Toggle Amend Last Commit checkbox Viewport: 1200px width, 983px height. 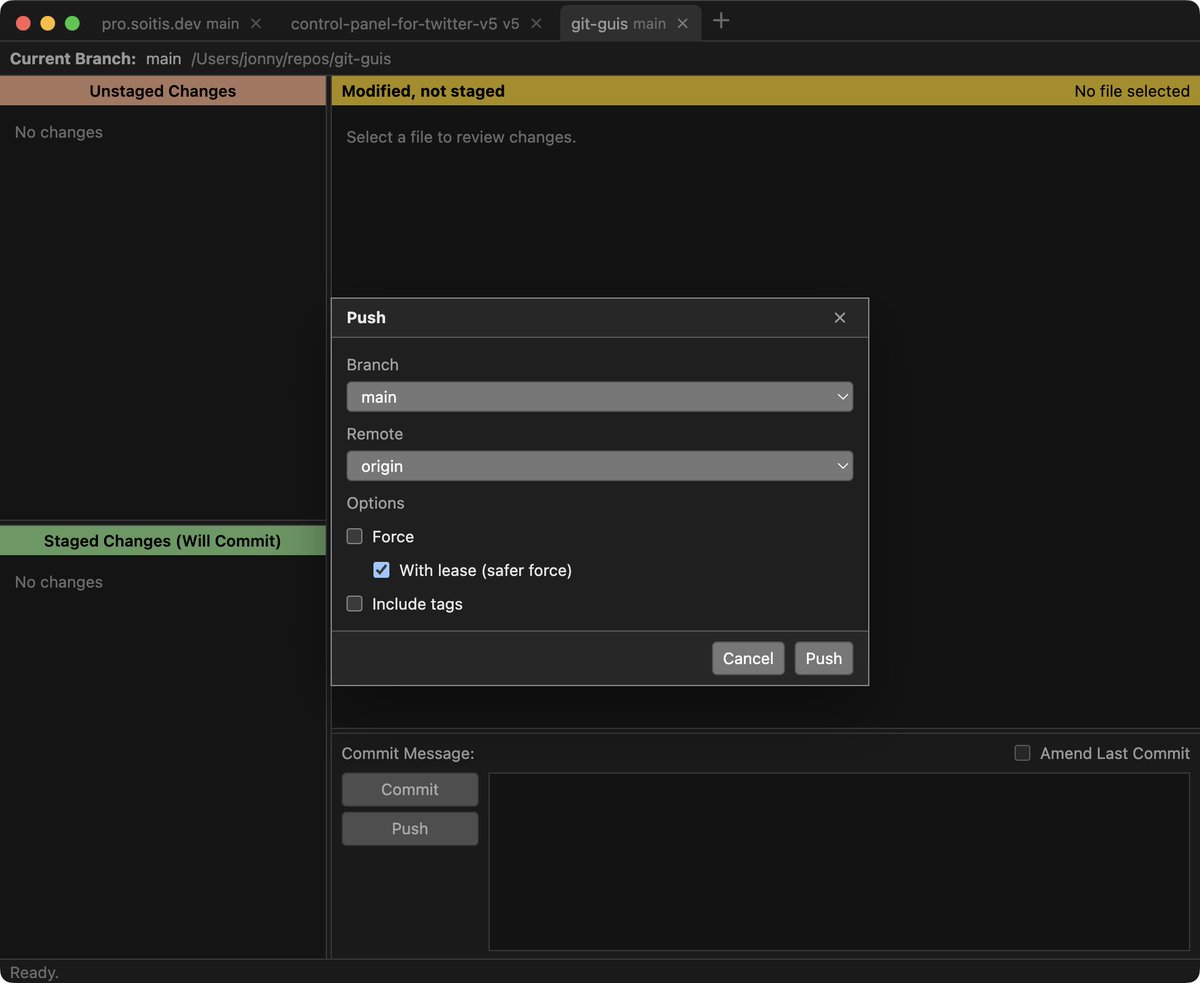point(1022,753)
